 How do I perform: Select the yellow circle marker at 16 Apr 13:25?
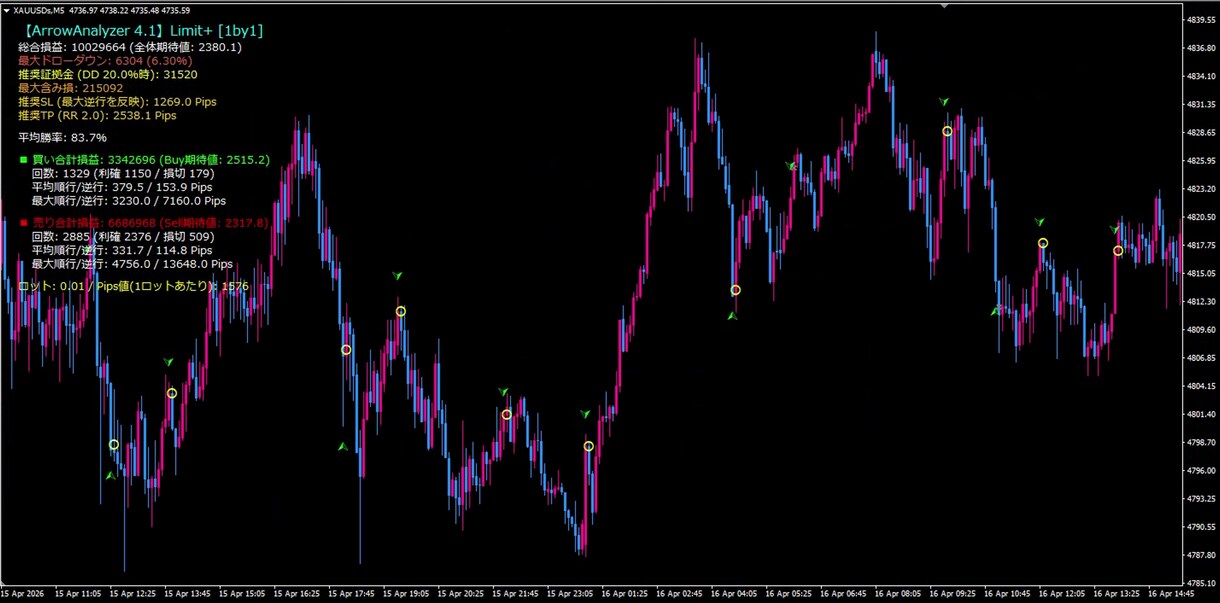1118,251
